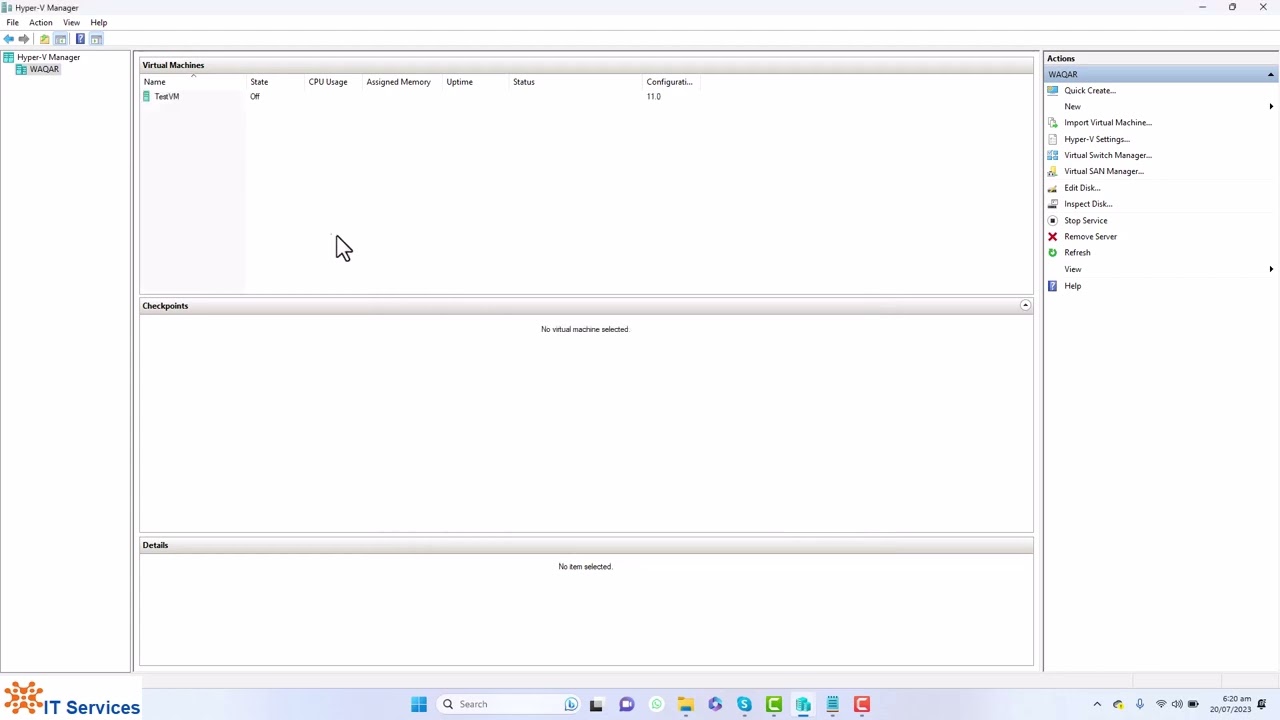Viewport: 1280px width, 720px height.
Task: Sort by the Configuration version column header
Action: [670, 82]
